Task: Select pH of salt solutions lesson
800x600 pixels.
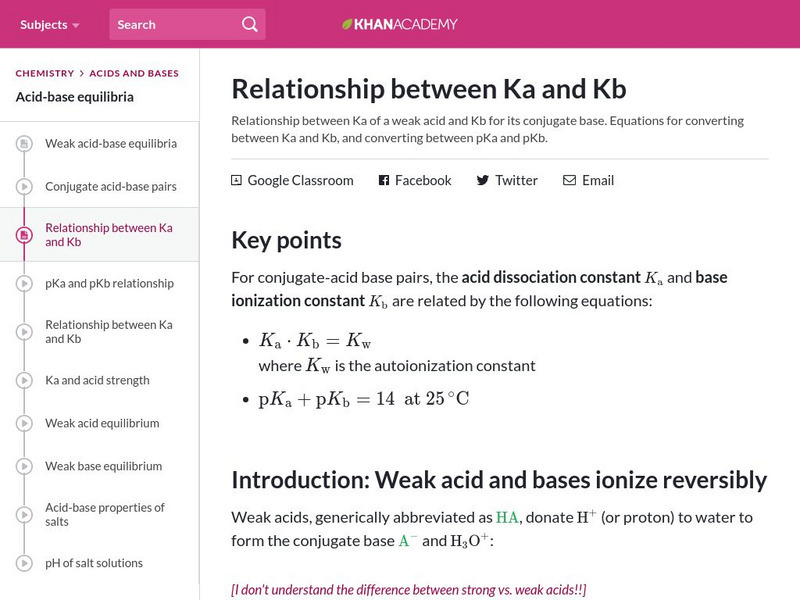Action: 94,563
